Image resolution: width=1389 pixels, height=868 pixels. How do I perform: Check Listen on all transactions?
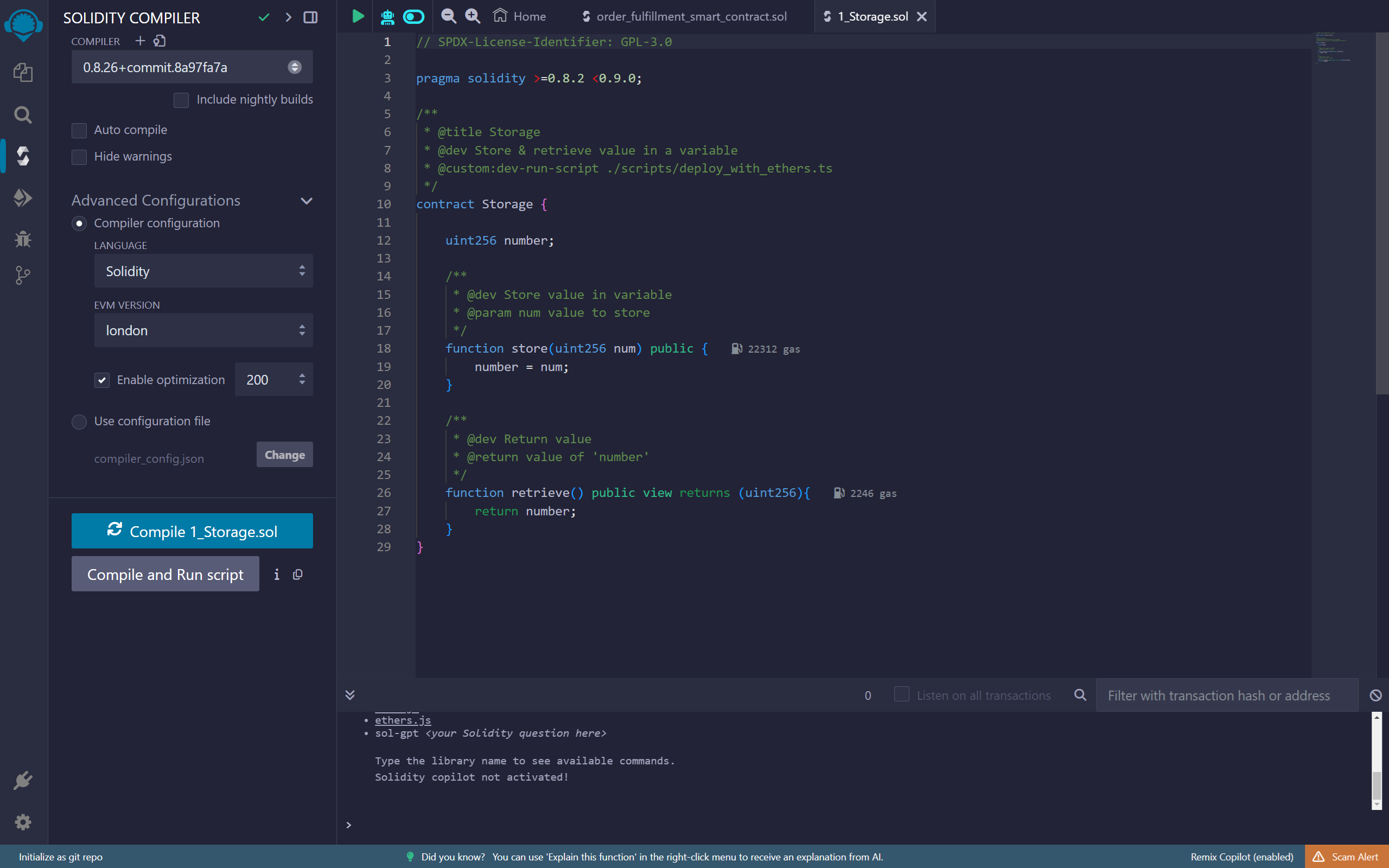click(902, 694)
